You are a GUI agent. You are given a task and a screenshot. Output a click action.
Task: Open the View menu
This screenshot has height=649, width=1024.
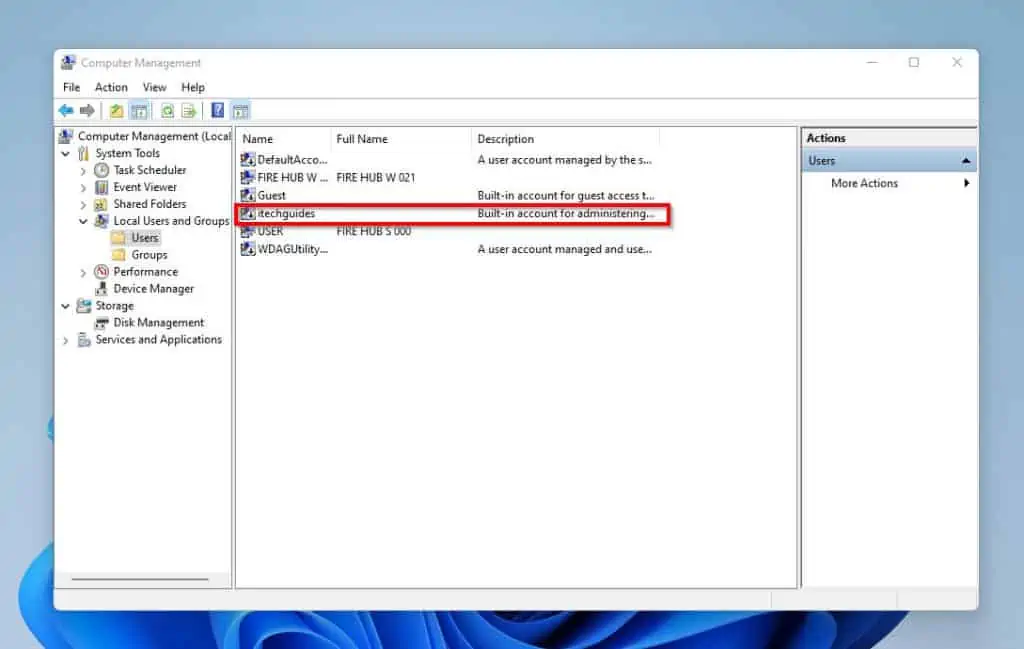pos(154,87)
